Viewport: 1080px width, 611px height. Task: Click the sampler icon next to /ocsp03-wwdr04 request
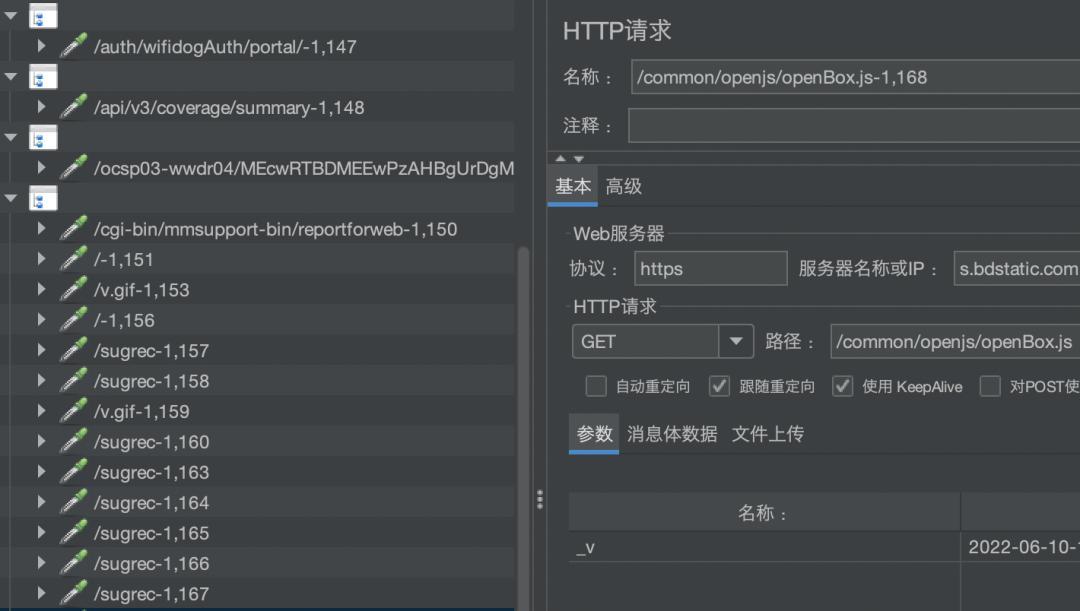73,168
